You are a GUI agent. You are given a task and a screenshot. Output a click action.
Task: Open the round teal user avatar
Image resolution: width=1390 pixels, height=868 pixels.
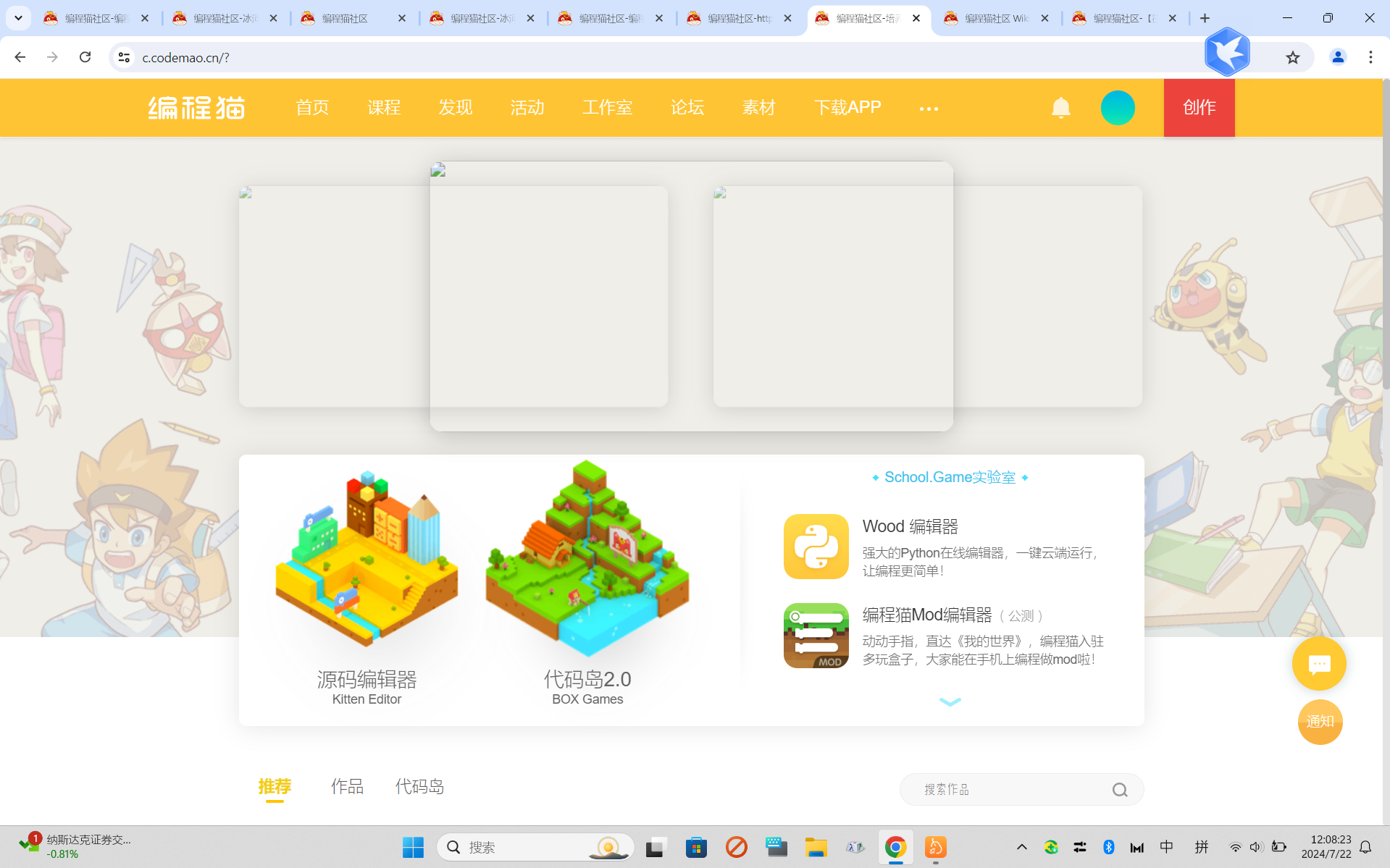[1118, 108]
